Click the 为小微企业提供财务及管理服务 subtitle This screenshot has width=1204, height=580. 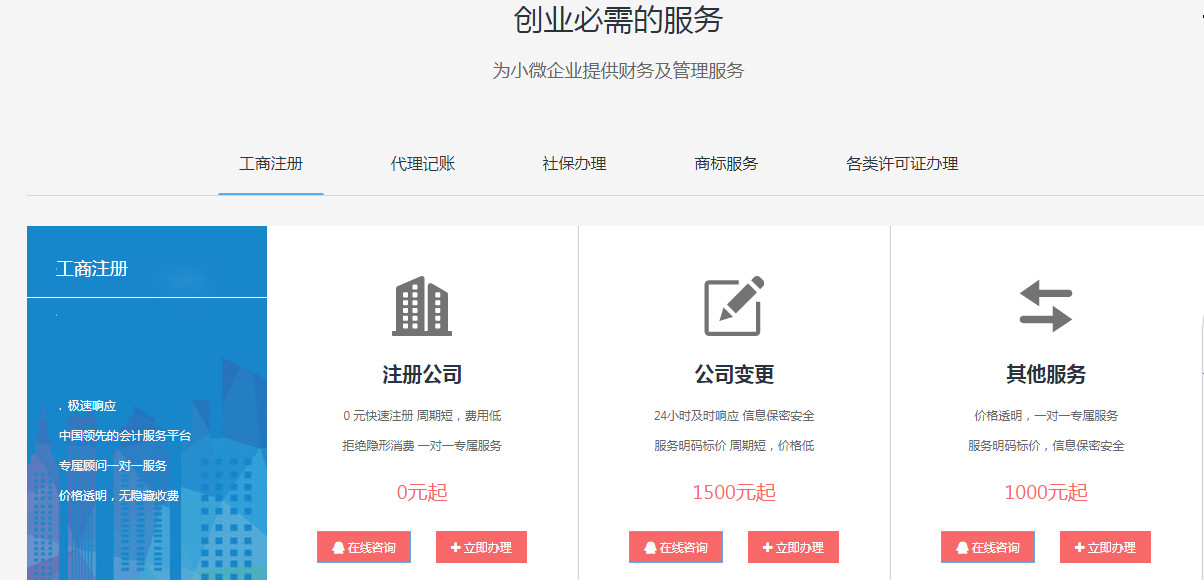coord(618,71)
